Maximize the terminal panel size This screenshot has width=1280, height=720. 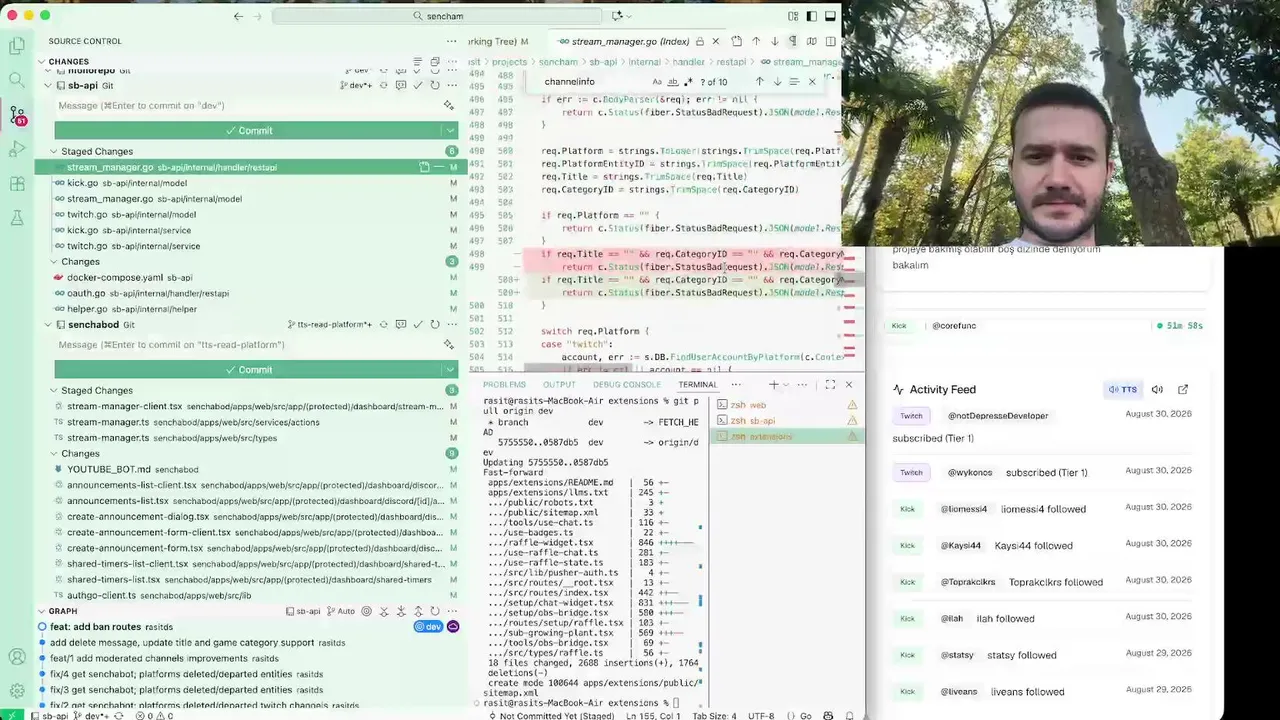[x=830, y=385]
